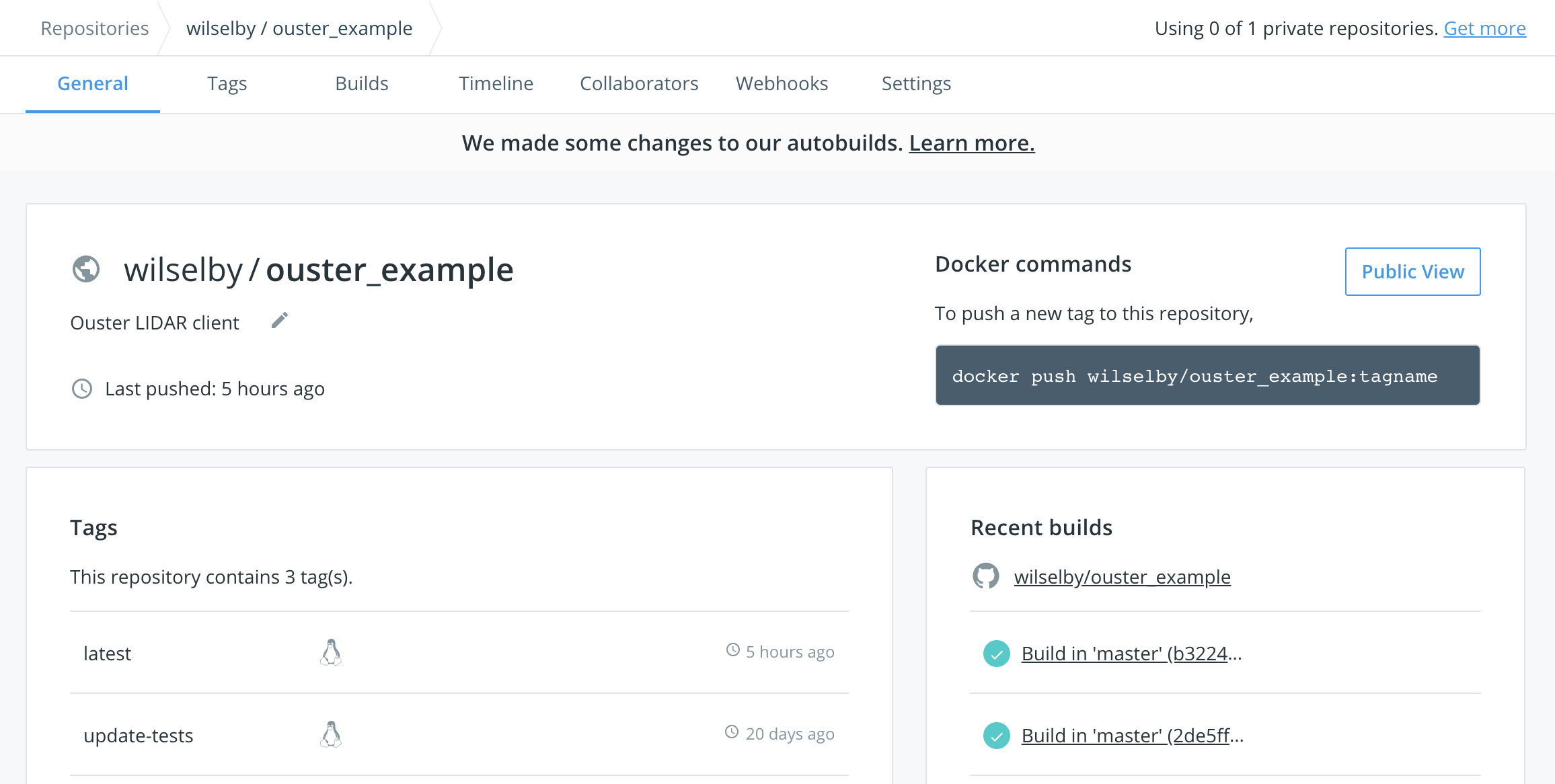
Task: Click the Recent builds heading
Action: point(1041,528)
